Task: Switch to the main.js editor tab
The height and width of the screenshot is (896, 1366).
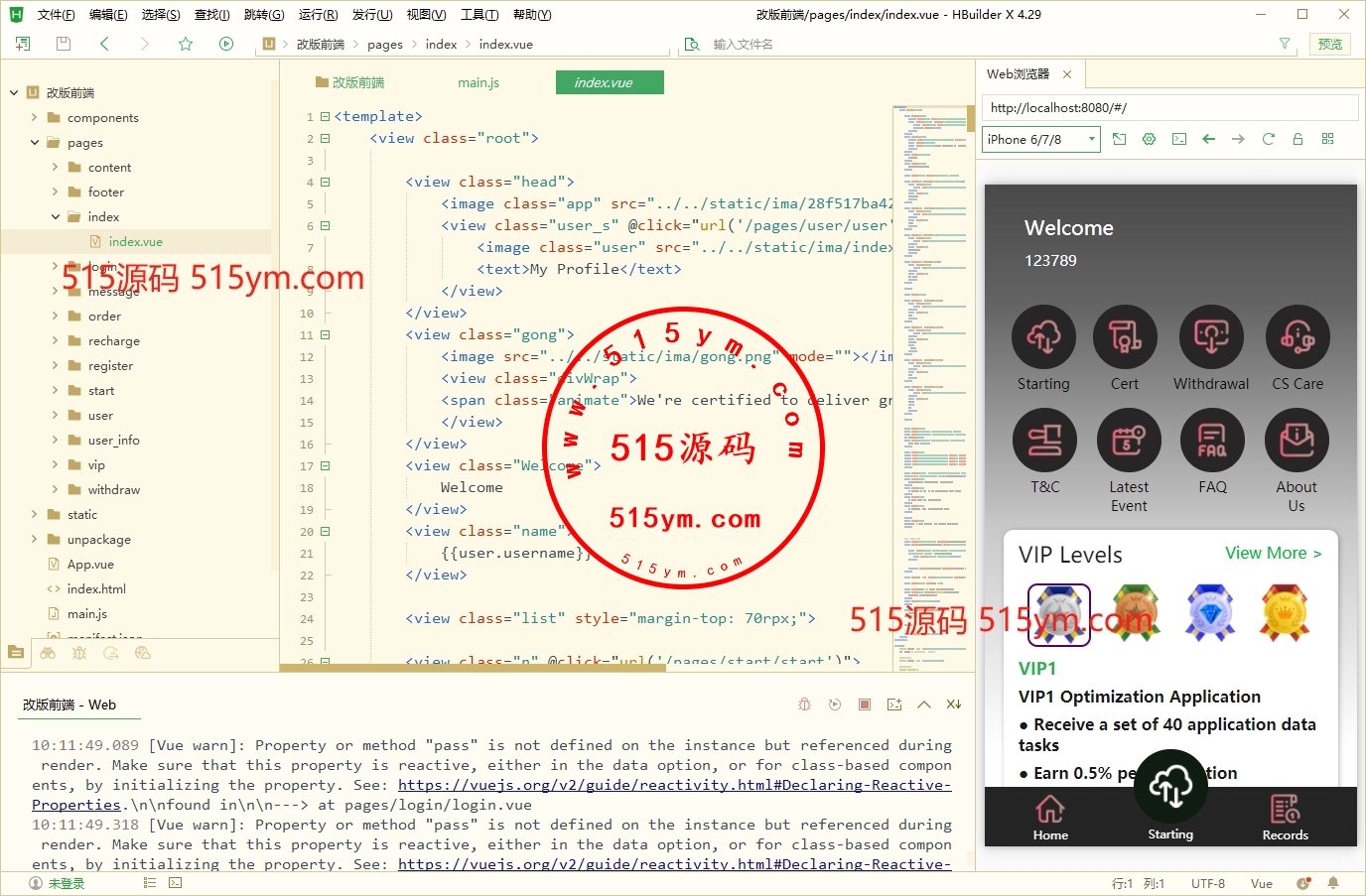Action: click(x=478, y=82)
